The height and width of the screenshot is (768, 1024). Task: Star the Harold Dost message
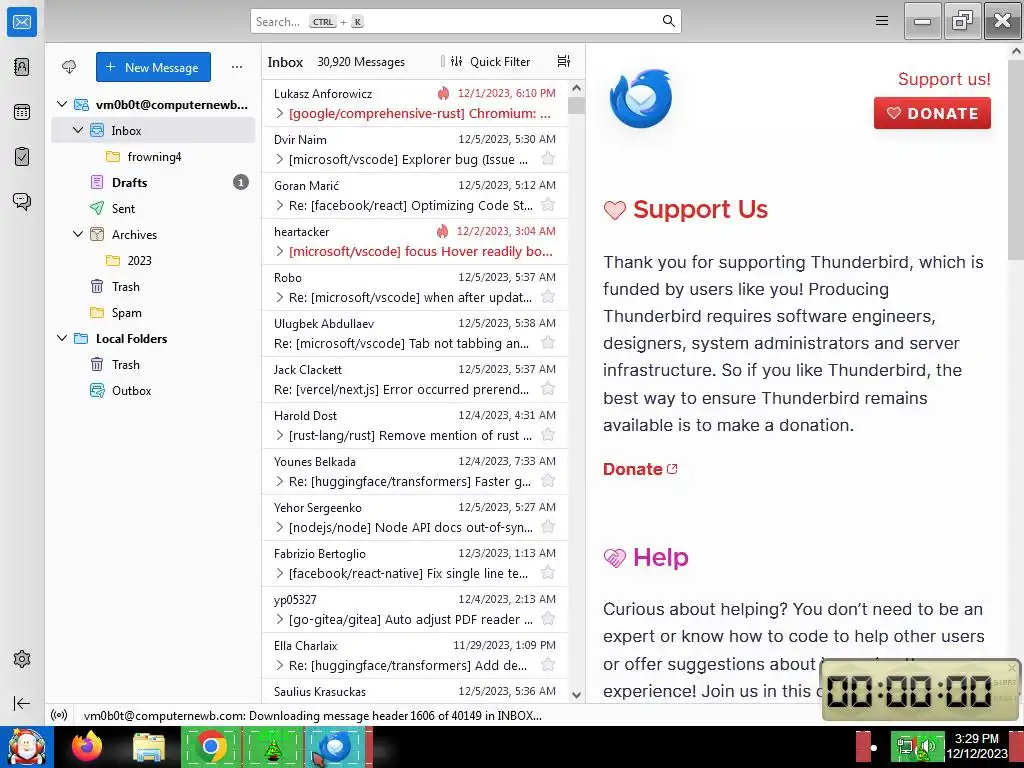coord(548,435)
